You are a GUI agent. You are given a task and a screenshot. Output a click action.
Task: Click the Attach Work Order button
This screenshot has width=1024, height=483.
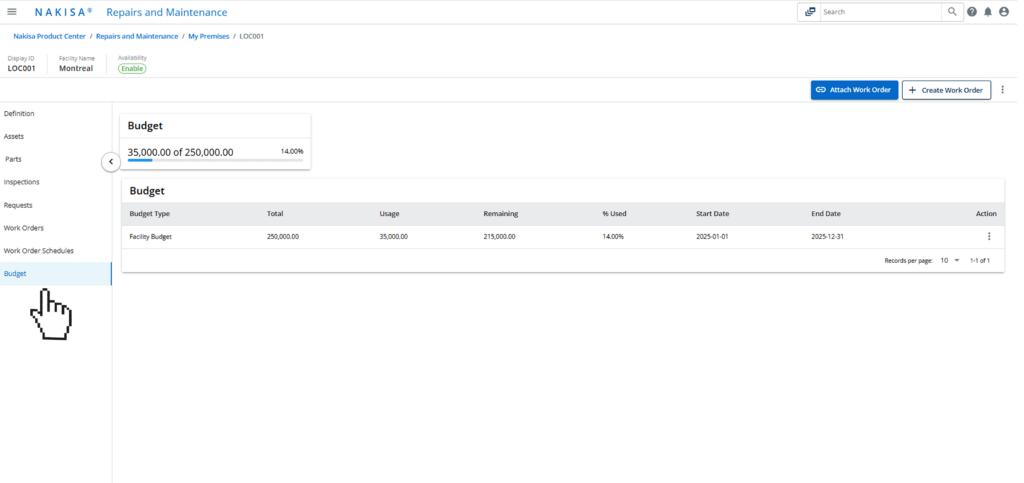(x=854, y=90)
